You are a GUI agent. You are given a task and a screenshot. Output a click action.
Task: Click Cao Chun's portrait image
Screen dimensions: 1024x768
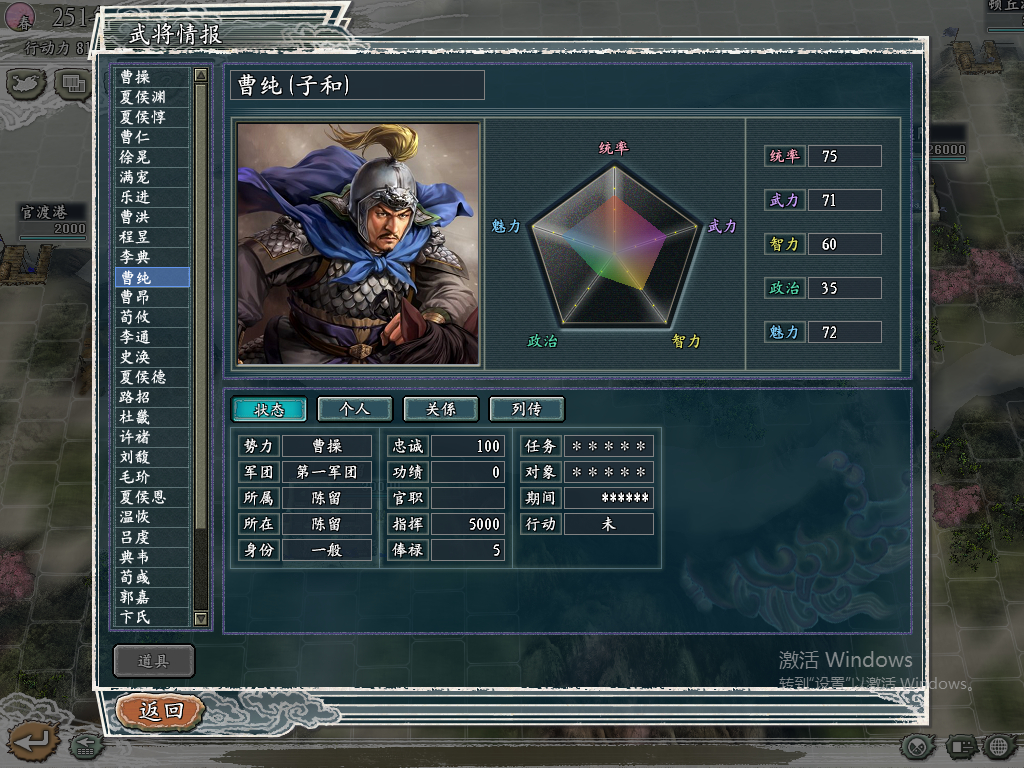358,244
